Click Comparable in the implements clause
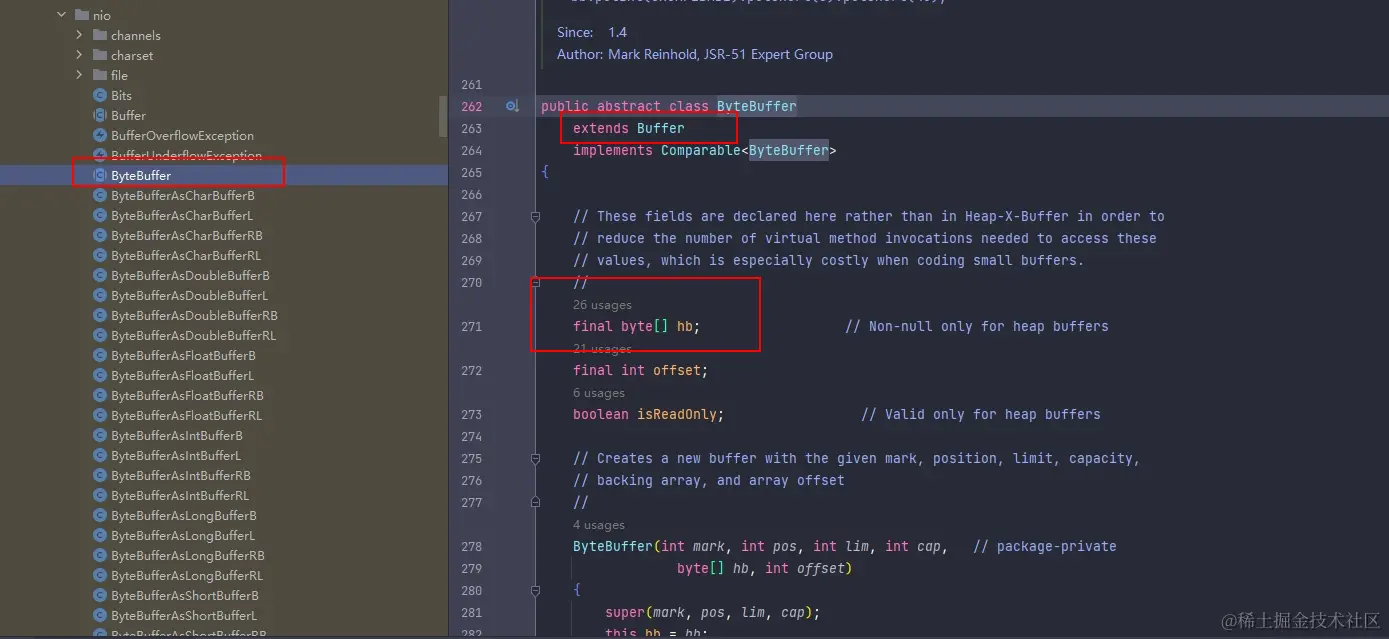1389x639 pixels. point(700,150)
